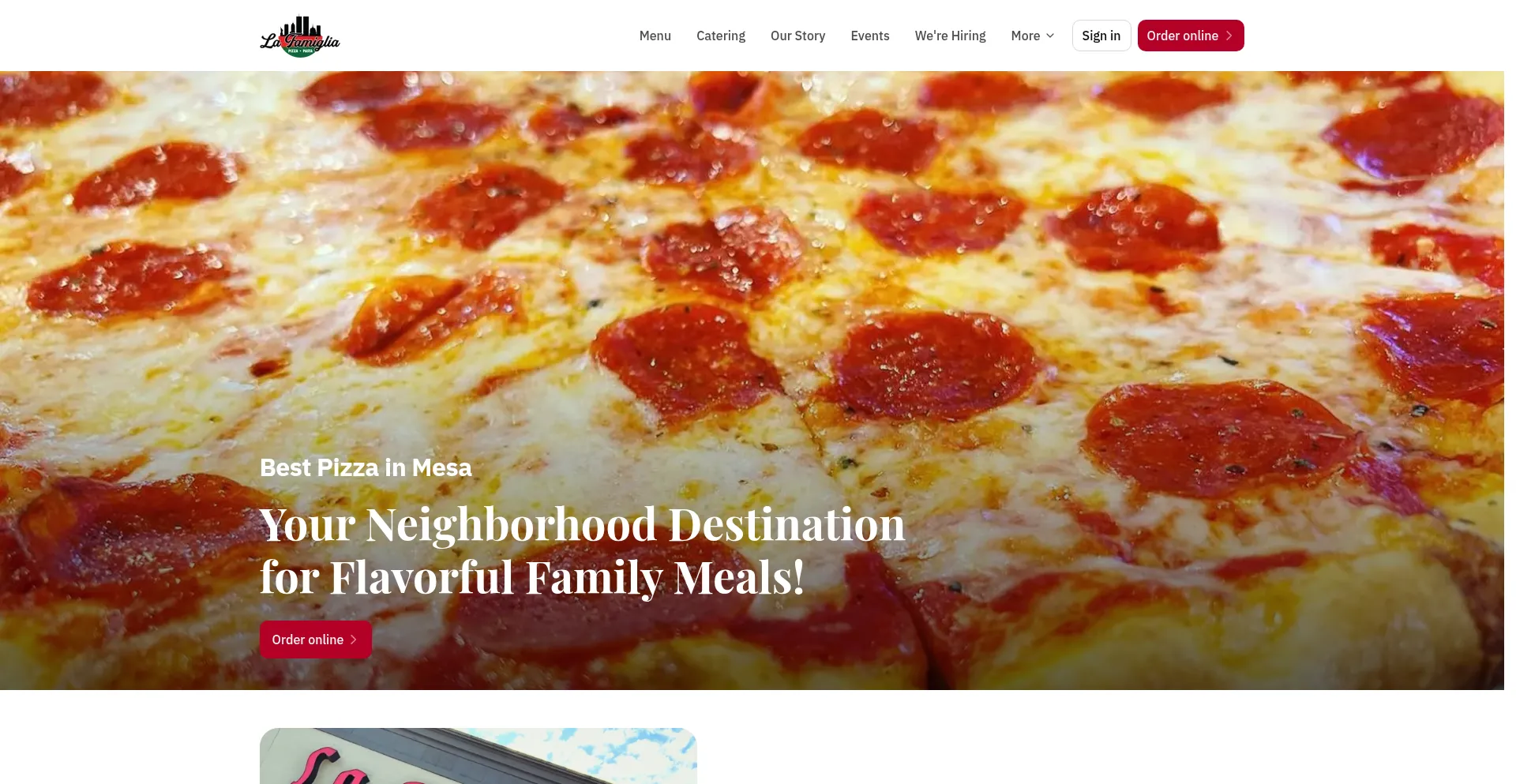Viewport: 1516px width, 784px height.
Task: Click the Sign in button
Action: point(1101,36)
